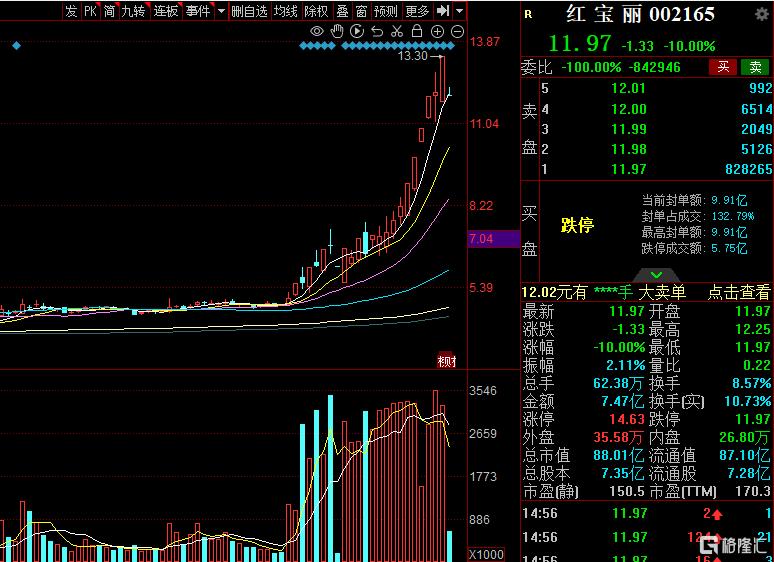Click the 大卖单 label
Screen dimensions: 774x562
(662, 293)
